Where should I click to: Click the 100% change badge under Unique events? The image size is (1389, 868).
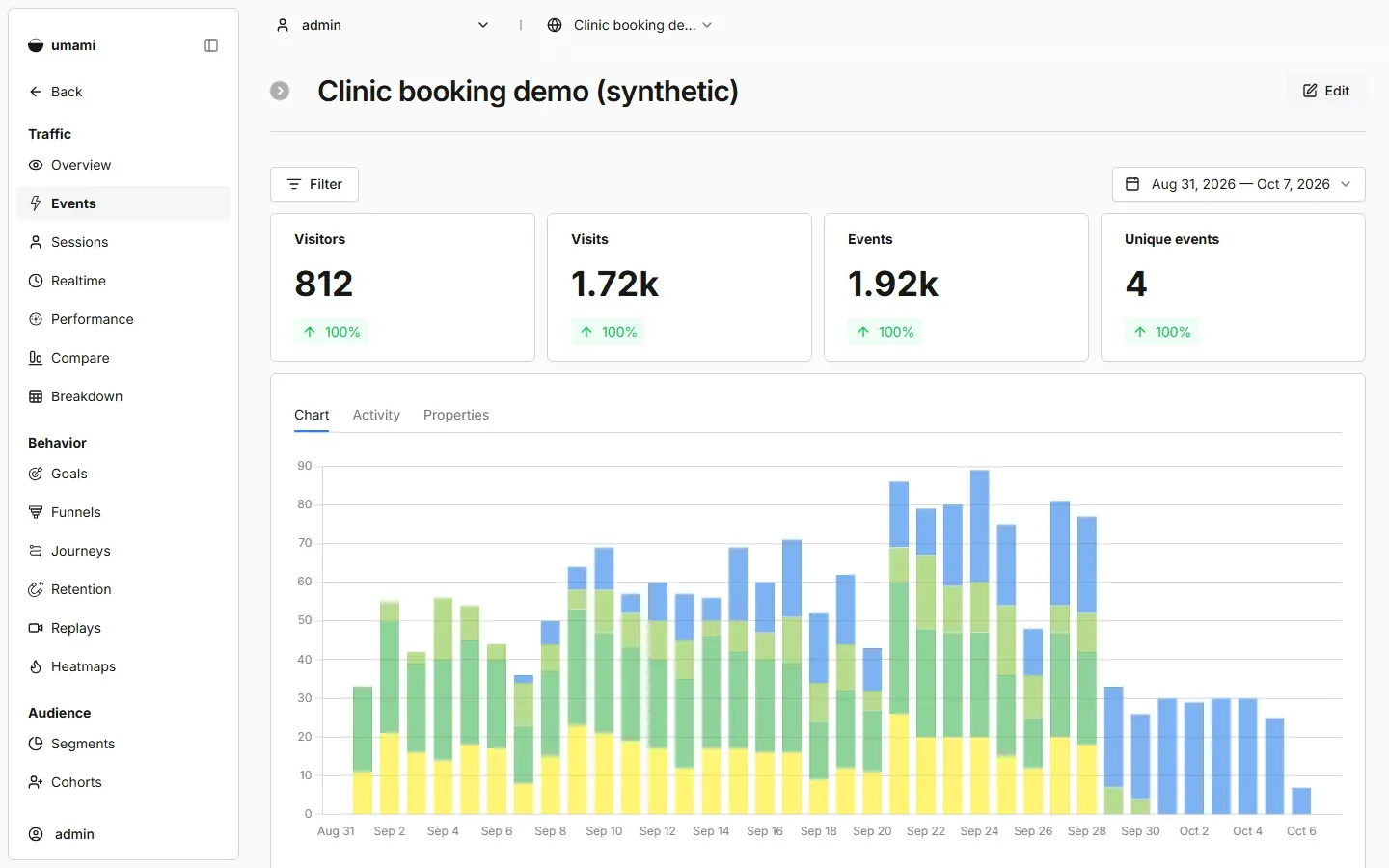1162,332
